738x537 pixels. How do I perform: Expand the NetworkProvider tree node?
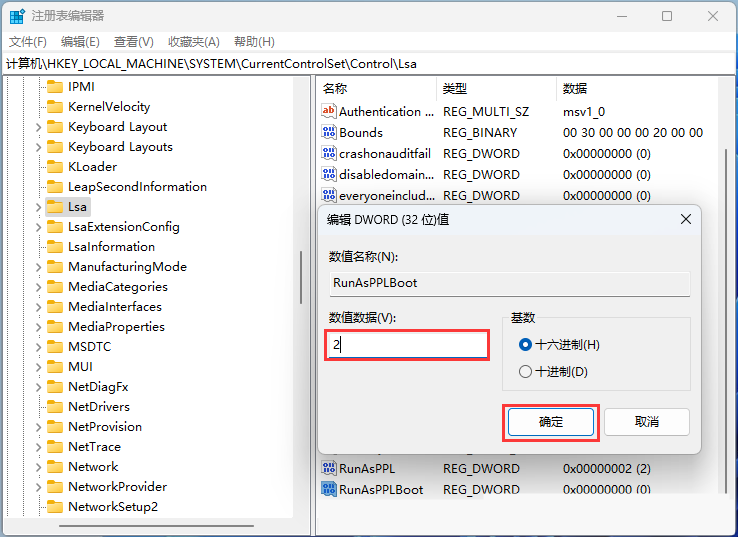(39, 487)
